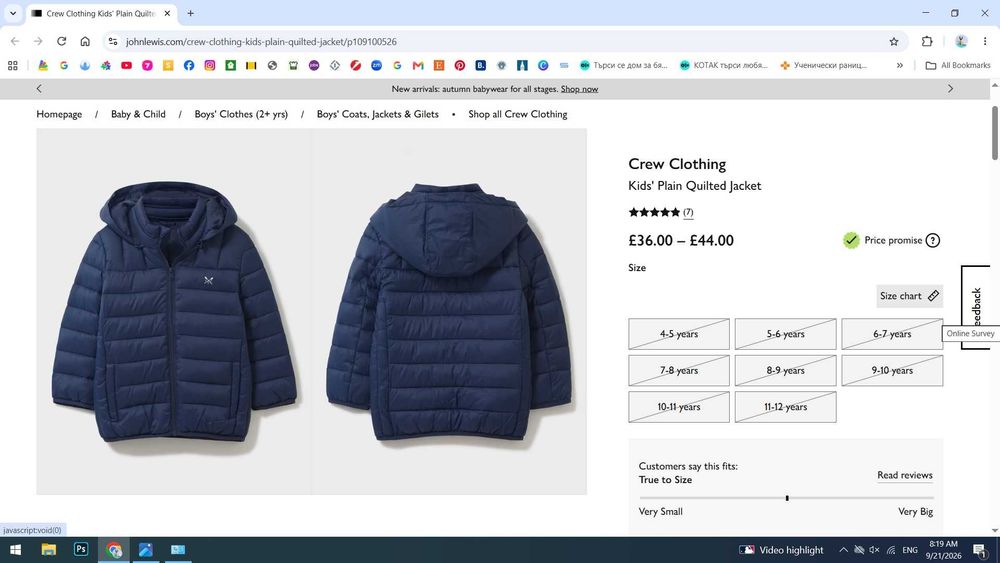This screenshot has height=563, width=1000.
Task: Show previous announcement banner arrow
Action: [39, 89]
